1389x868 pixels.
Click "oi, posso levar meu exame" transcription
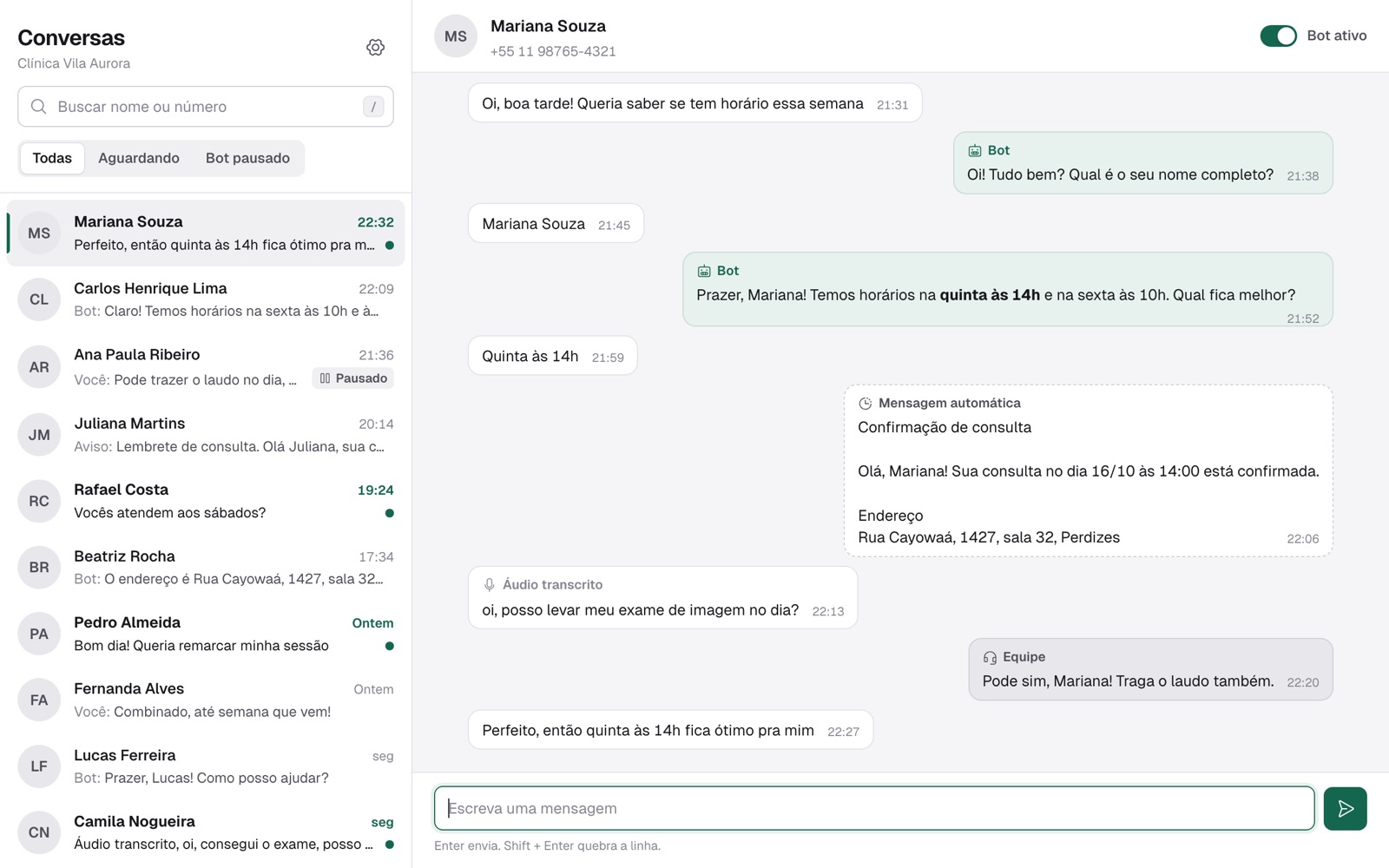point(640,610)
